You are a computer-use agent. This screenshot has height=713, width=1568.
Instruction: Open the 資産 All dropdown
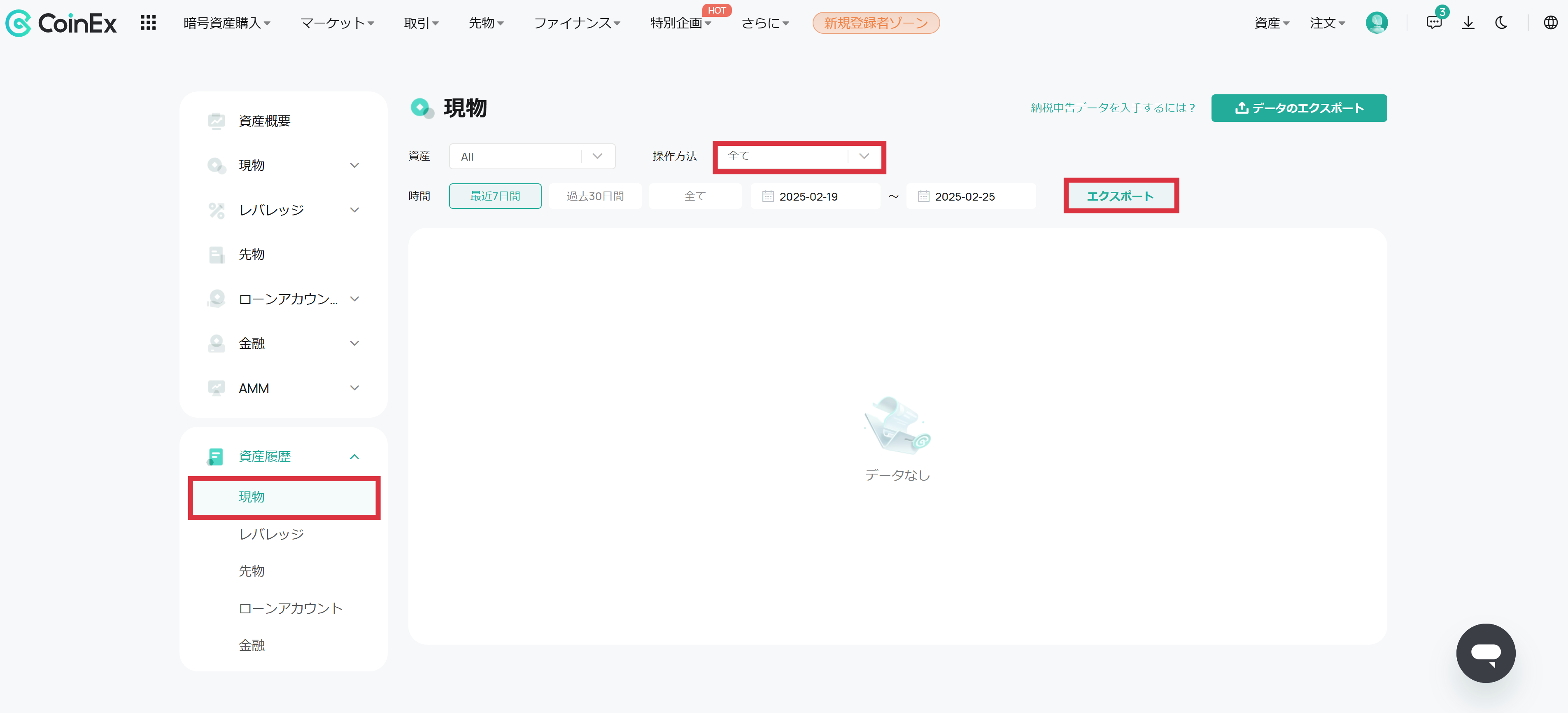[532, 157]
